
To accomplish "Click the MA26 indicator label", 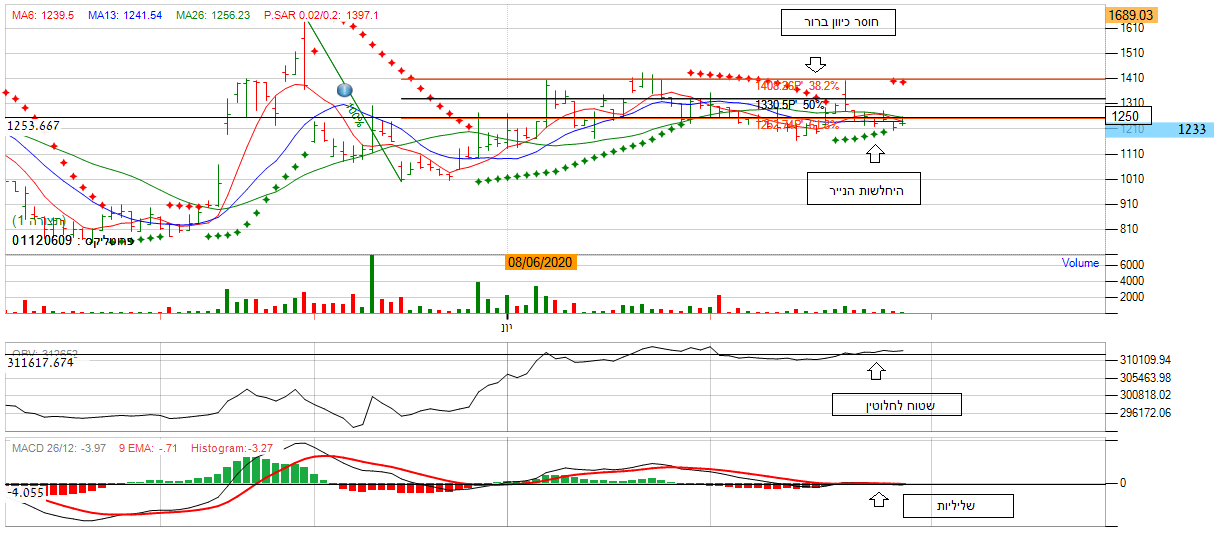I will 212,17.
